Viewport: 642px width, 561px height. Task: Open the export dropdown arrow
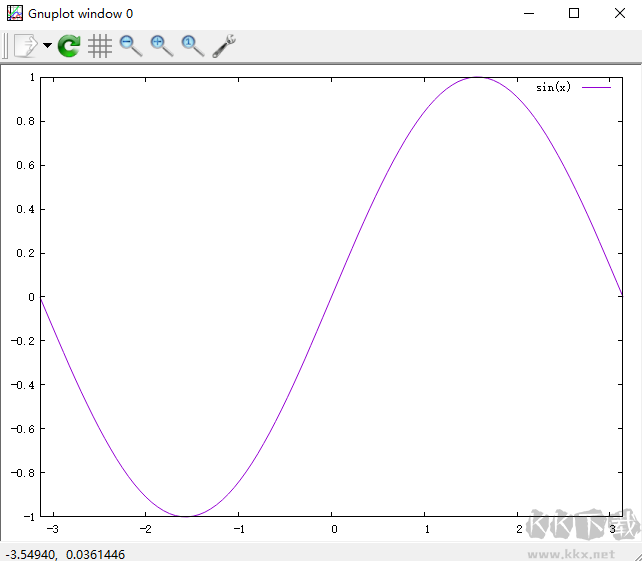click(x=47, y=46)
